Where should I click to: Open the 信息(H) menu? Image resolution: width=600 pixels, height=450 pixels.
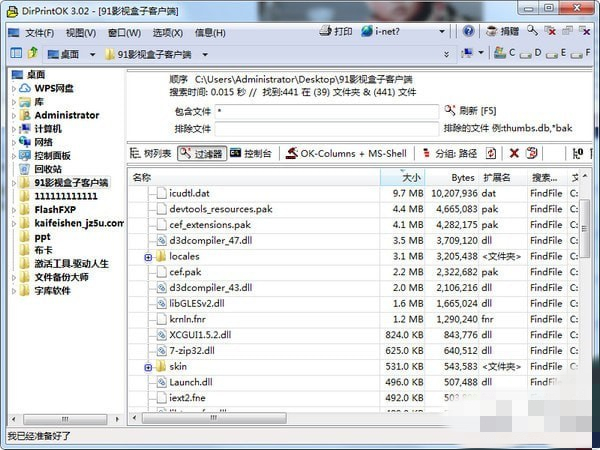click(210, 33)
